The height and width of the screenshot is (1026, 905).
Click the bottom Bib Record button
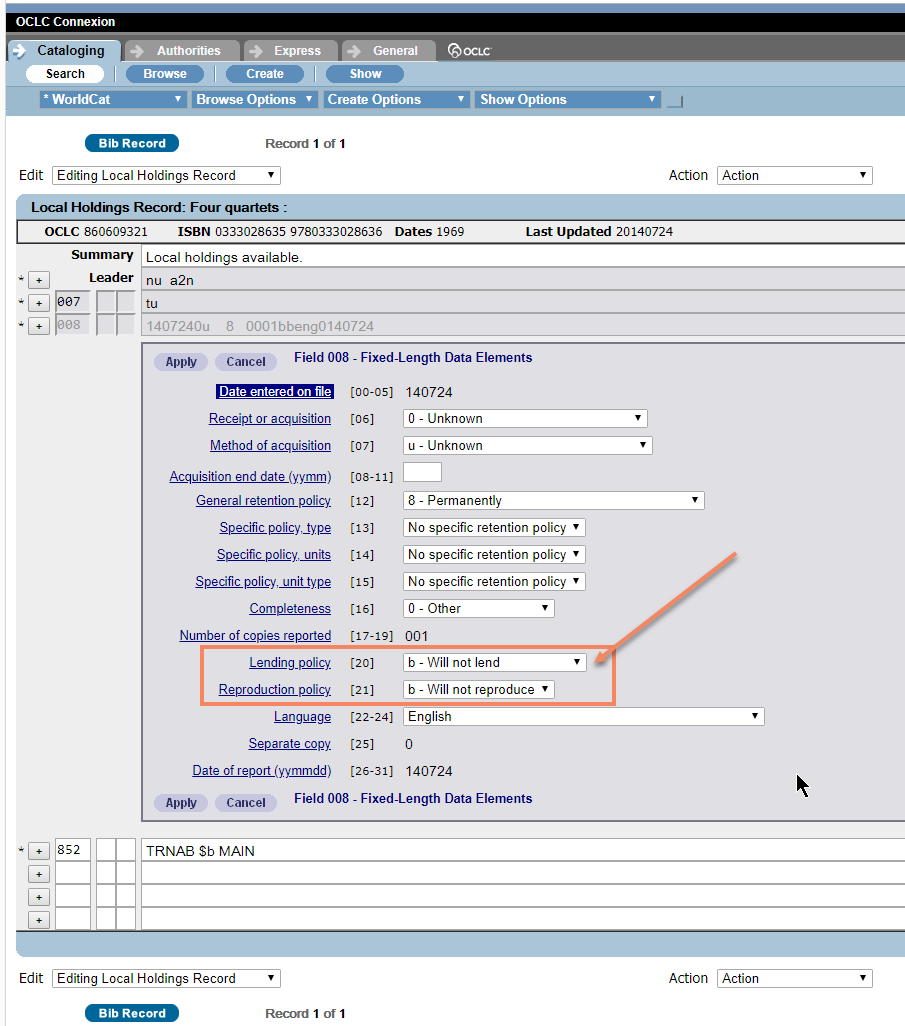[132, 1013]
